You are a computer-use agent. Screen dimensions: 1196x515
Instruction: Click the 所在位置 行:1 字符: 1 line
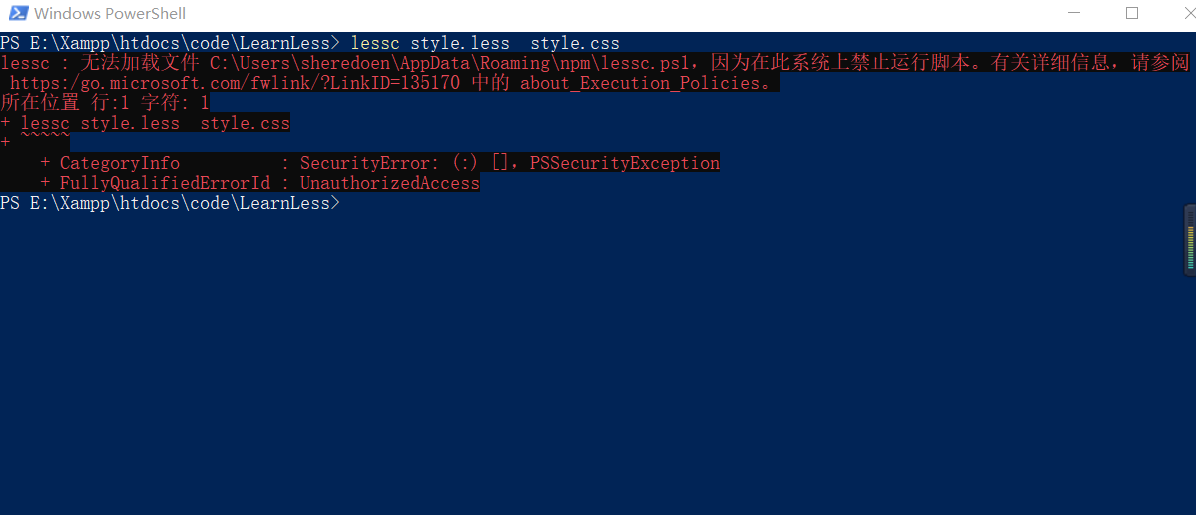tap(104, 103)
